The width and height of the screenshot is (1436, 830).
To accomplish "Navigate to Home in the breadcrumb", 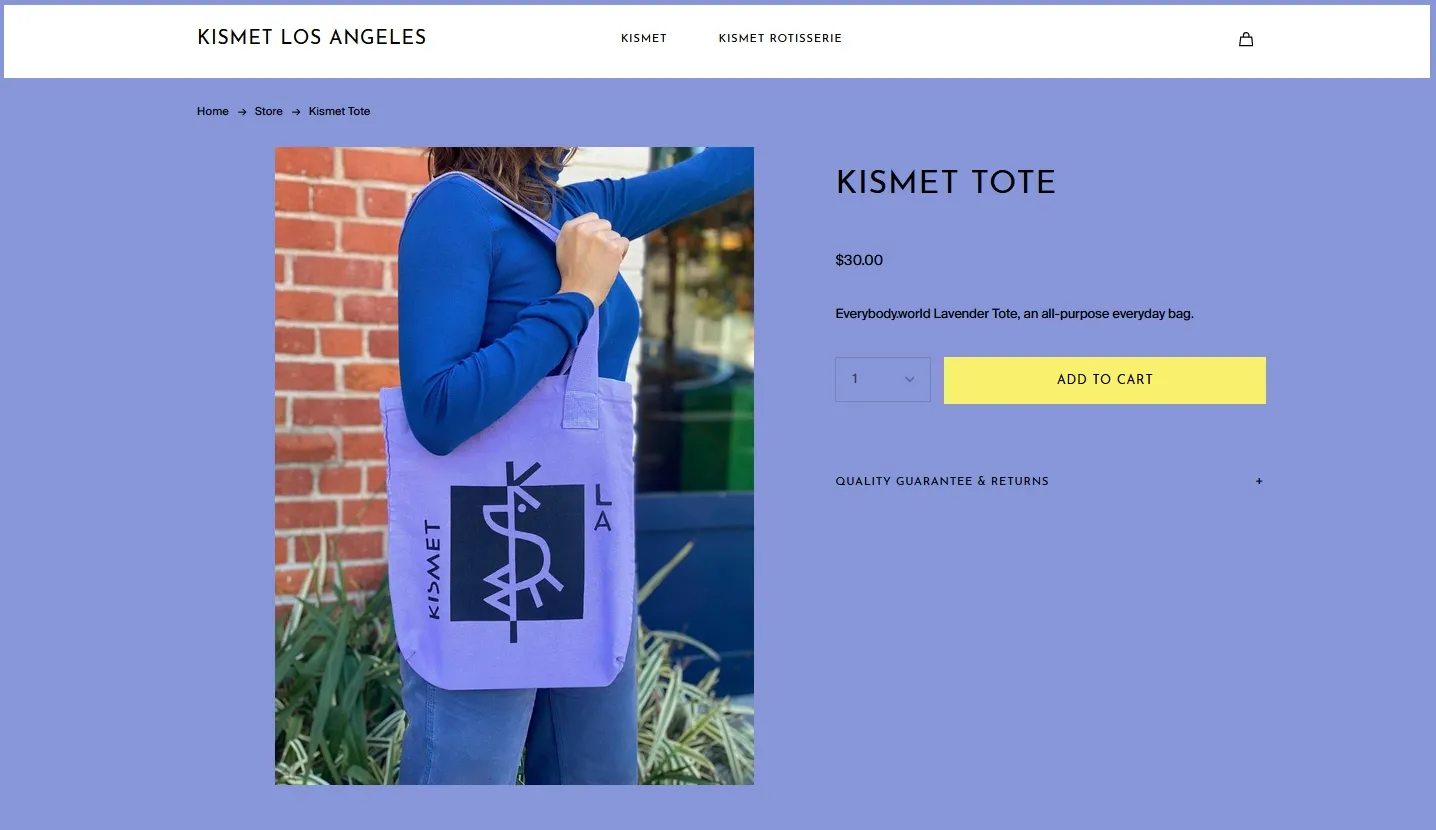I will pos(213,111).
